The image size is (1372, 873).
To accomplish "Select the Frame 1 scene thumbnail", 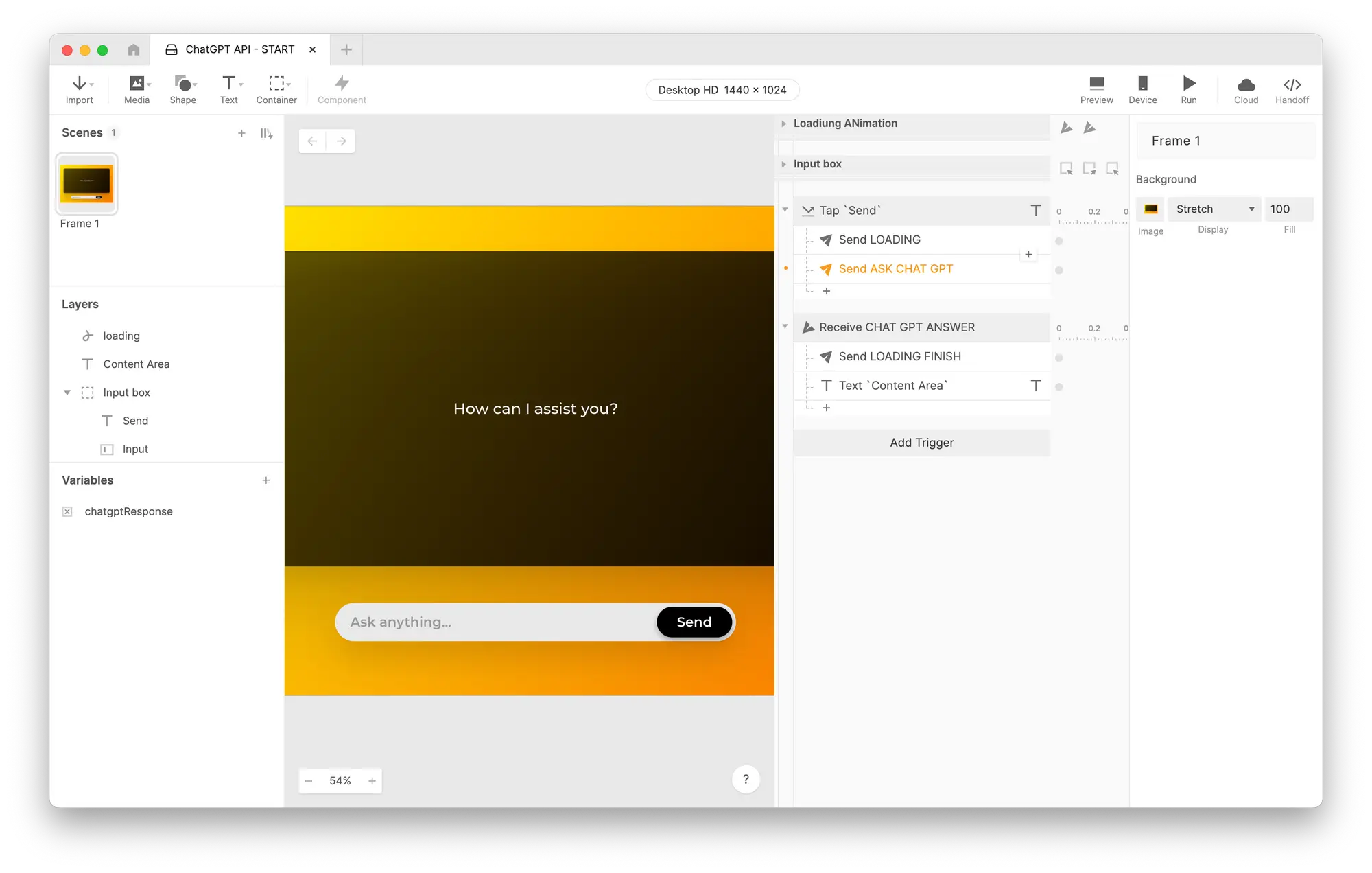I will [x=87, y=184].
